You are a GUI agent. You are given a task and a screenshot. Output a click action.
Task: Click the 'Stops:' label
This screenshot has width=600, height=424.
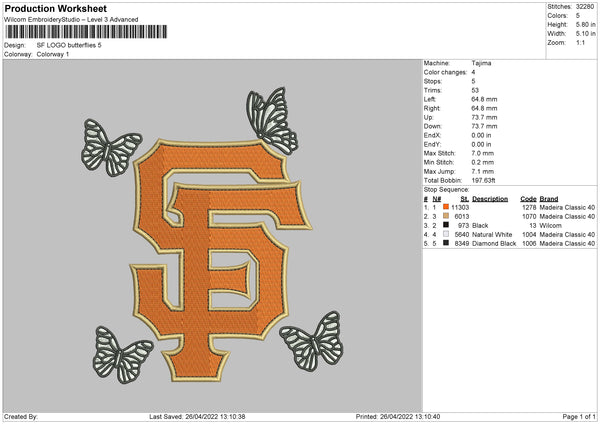pos(433,81)
